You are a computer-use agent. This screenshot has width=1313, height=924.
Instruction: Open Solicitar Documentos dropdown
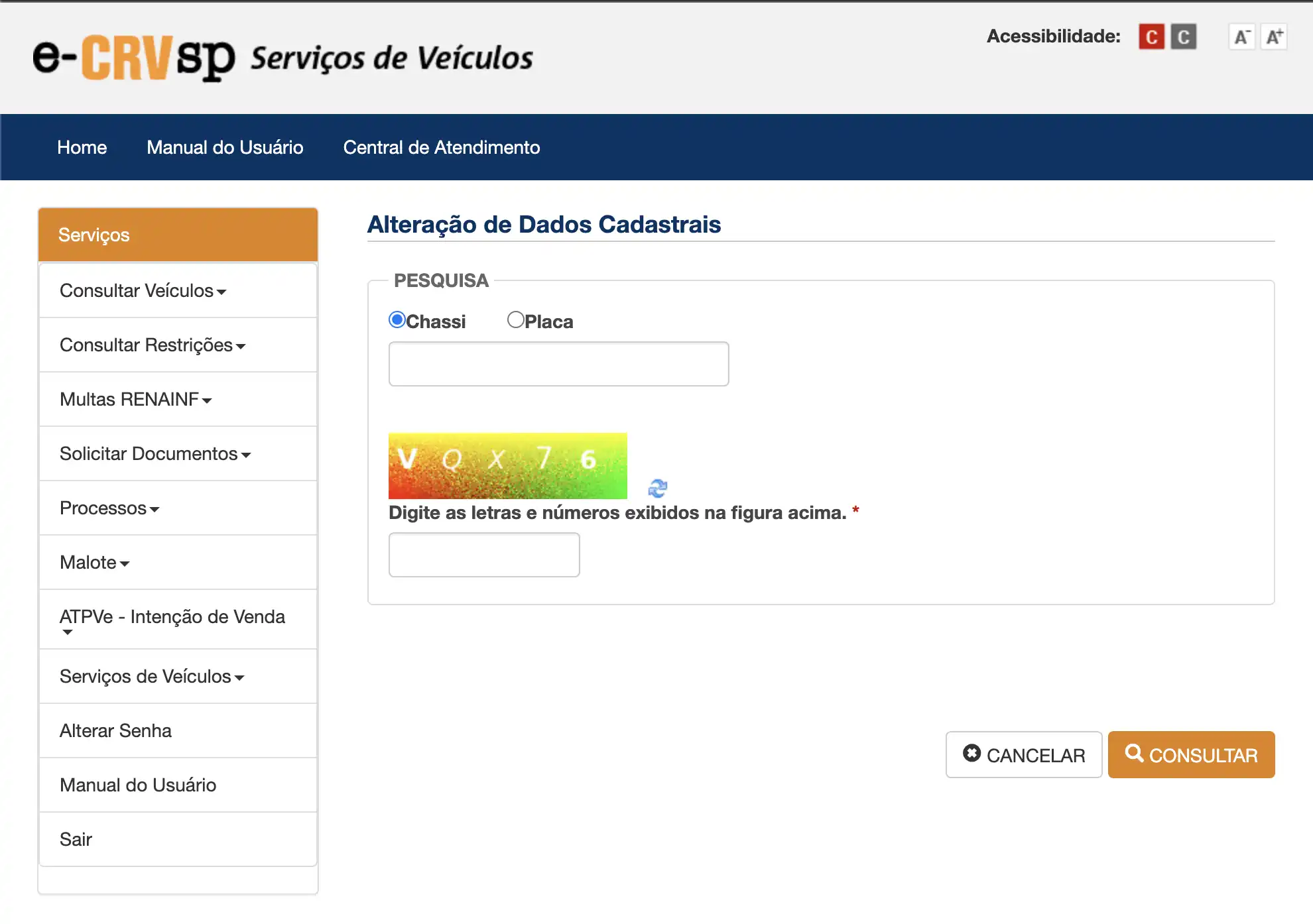tap(155, 454)
